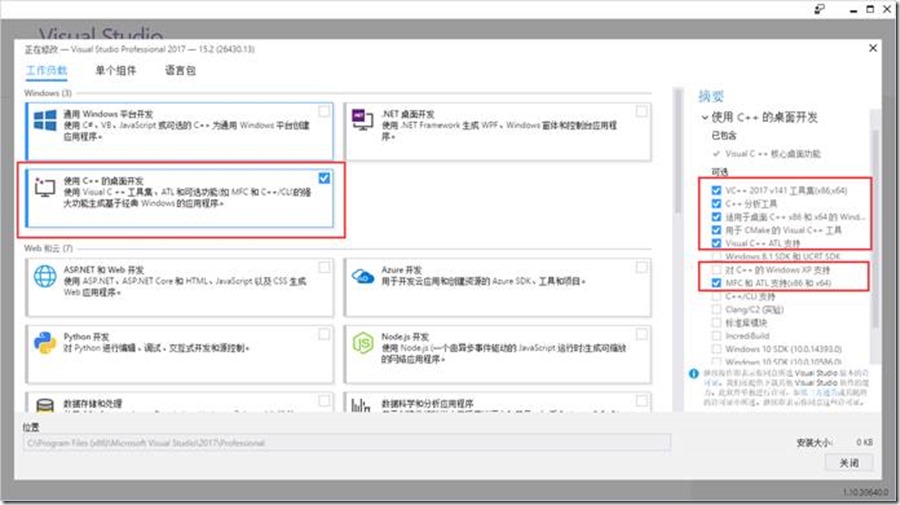The height and width of the screenshot is (505, 900).
Task: Uncheck VC++ 2017 v141 toolset option
Action: (716, 191)
